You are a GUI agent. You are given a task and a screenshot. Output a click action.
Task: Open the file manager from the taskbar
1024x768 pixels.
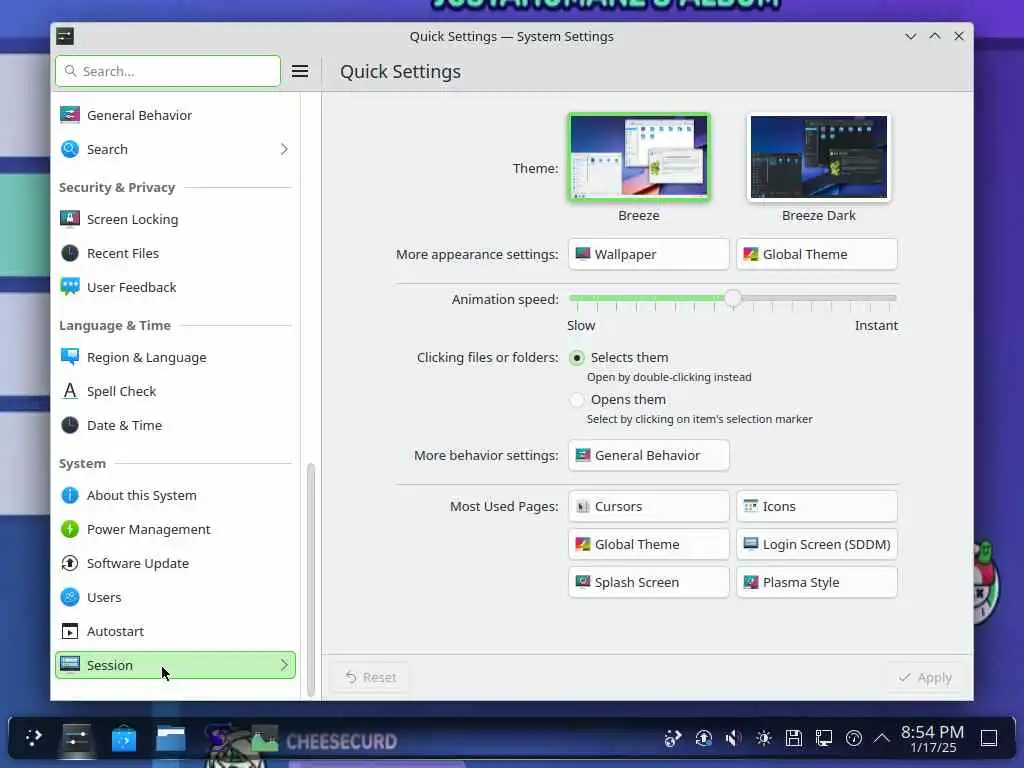click(x=170, y=739)
